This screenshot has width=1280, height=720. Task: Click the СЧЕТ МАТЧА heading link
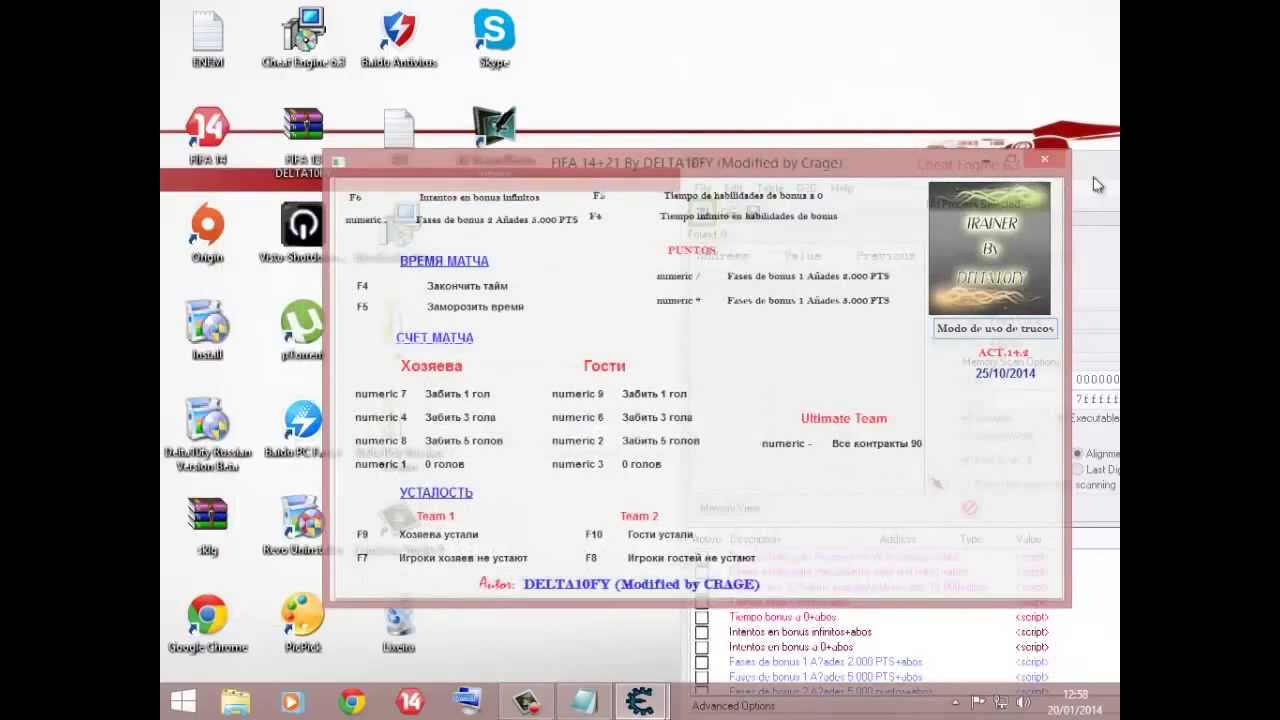tap(435, 338)
